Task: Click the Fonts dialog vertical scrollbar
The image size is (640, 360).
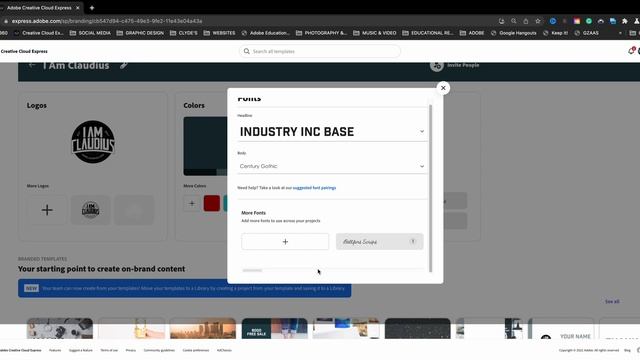Action: (430, 188)
